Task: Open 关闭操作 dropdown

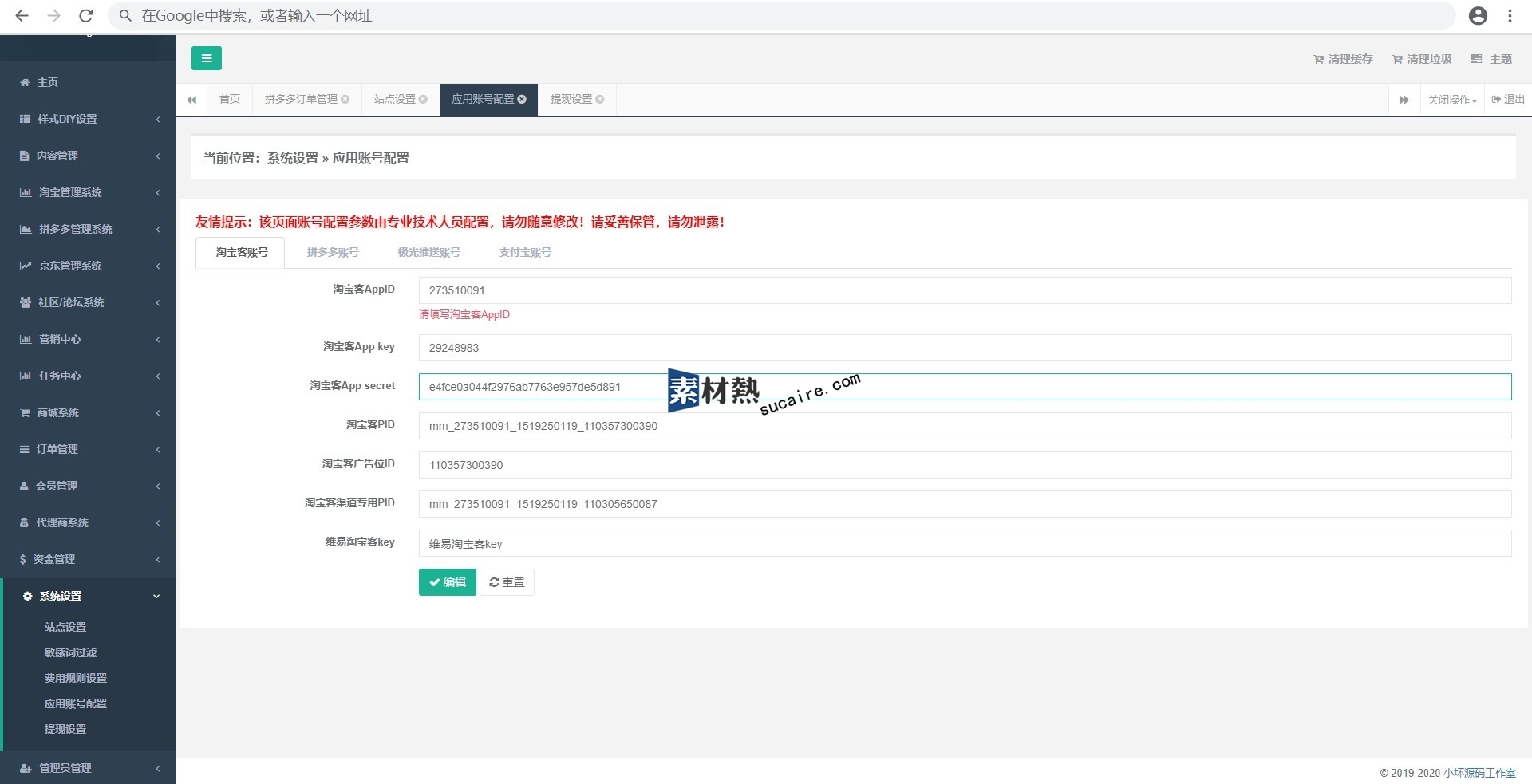Action: [1452, 100]
